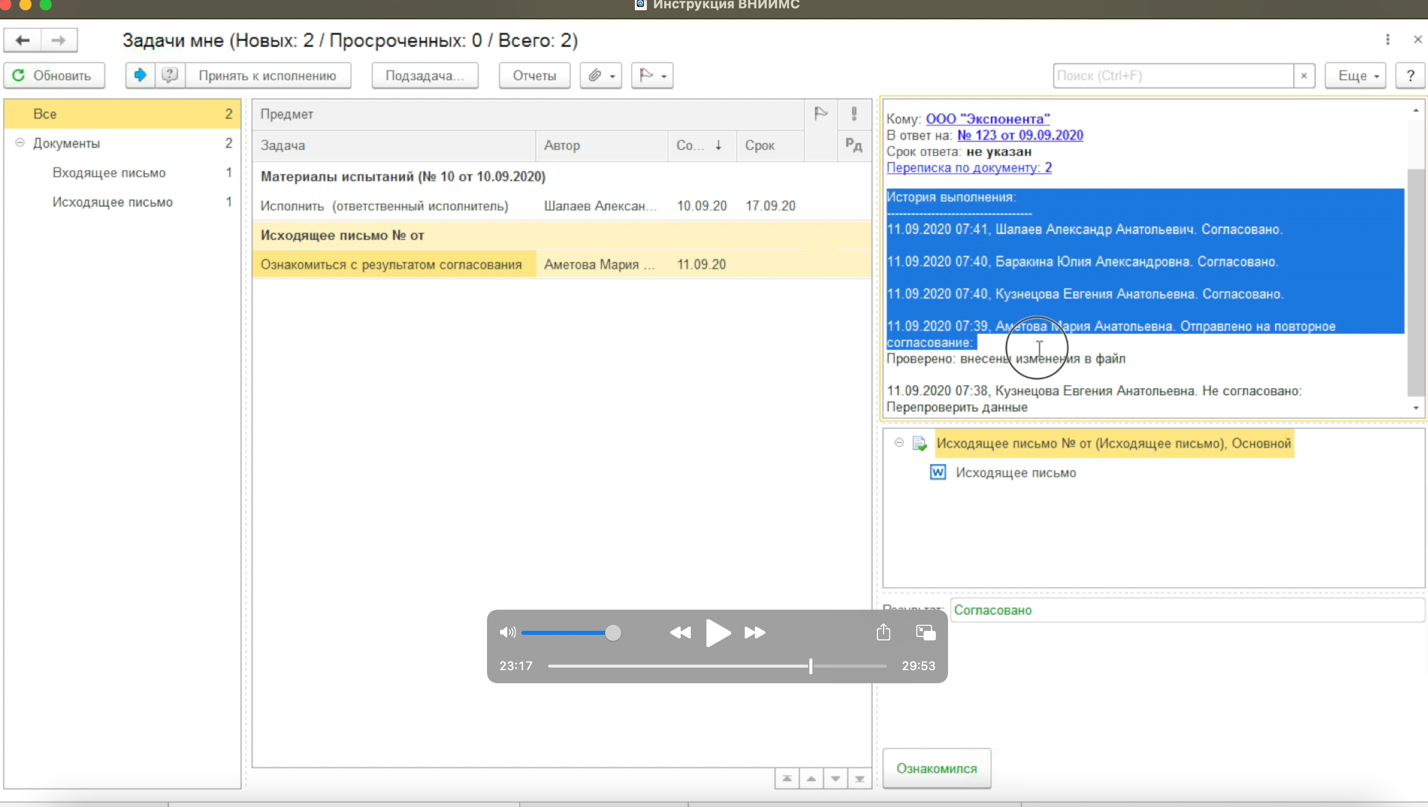Select the Исходящее письмо № от group row
The height and width of the screenshot is (807, 1428).
pos(561,235)
